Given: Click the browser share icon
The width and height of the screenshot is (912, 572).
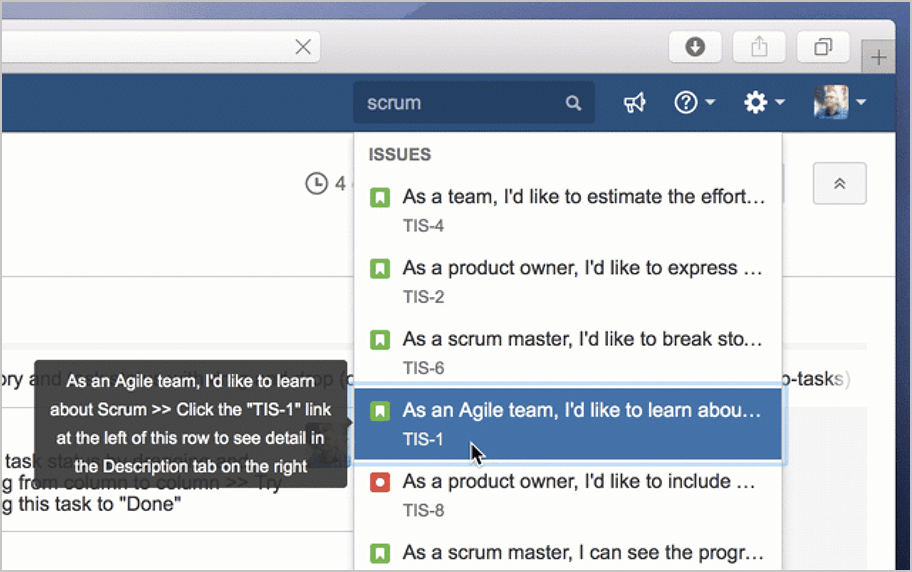Looking at the screenshot, I should (x=759, y=47).
